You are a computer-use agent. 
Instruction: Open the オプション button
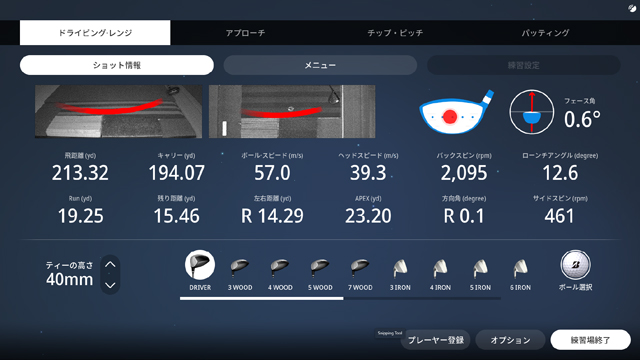[510, 340]
